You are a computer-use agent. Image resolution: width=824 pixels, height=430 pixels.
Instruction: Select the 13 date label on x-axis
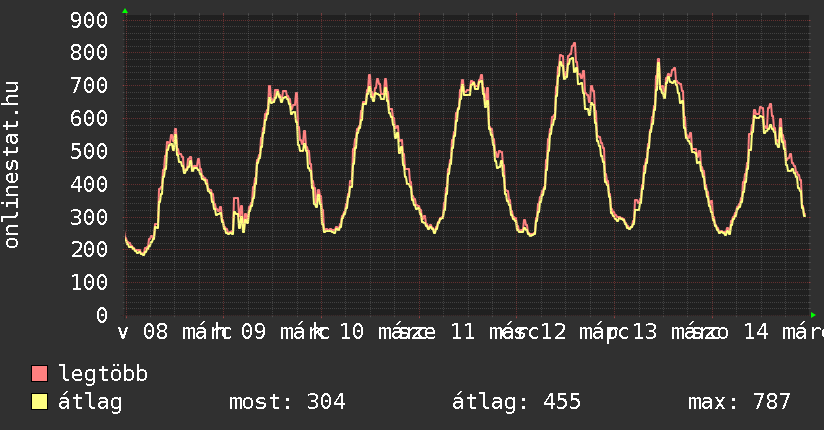pyautogui.click(x=646, y=332)
